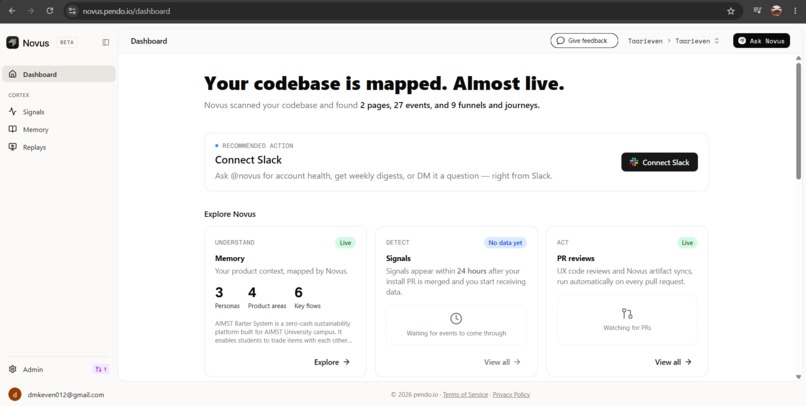Open the browser's three-dot menu
This screenshot has height=406, width=806.
click(795, 11)
